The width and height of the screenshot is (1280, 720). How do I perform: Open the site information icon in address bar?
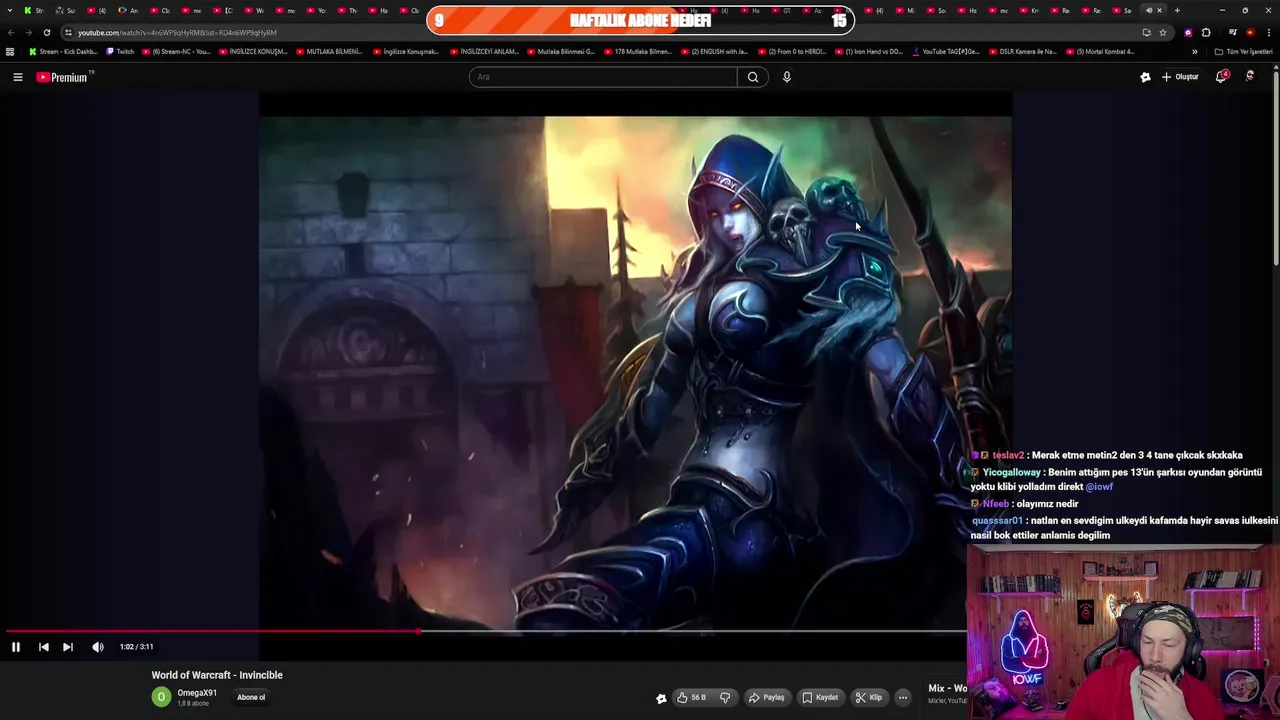point(68,32)
